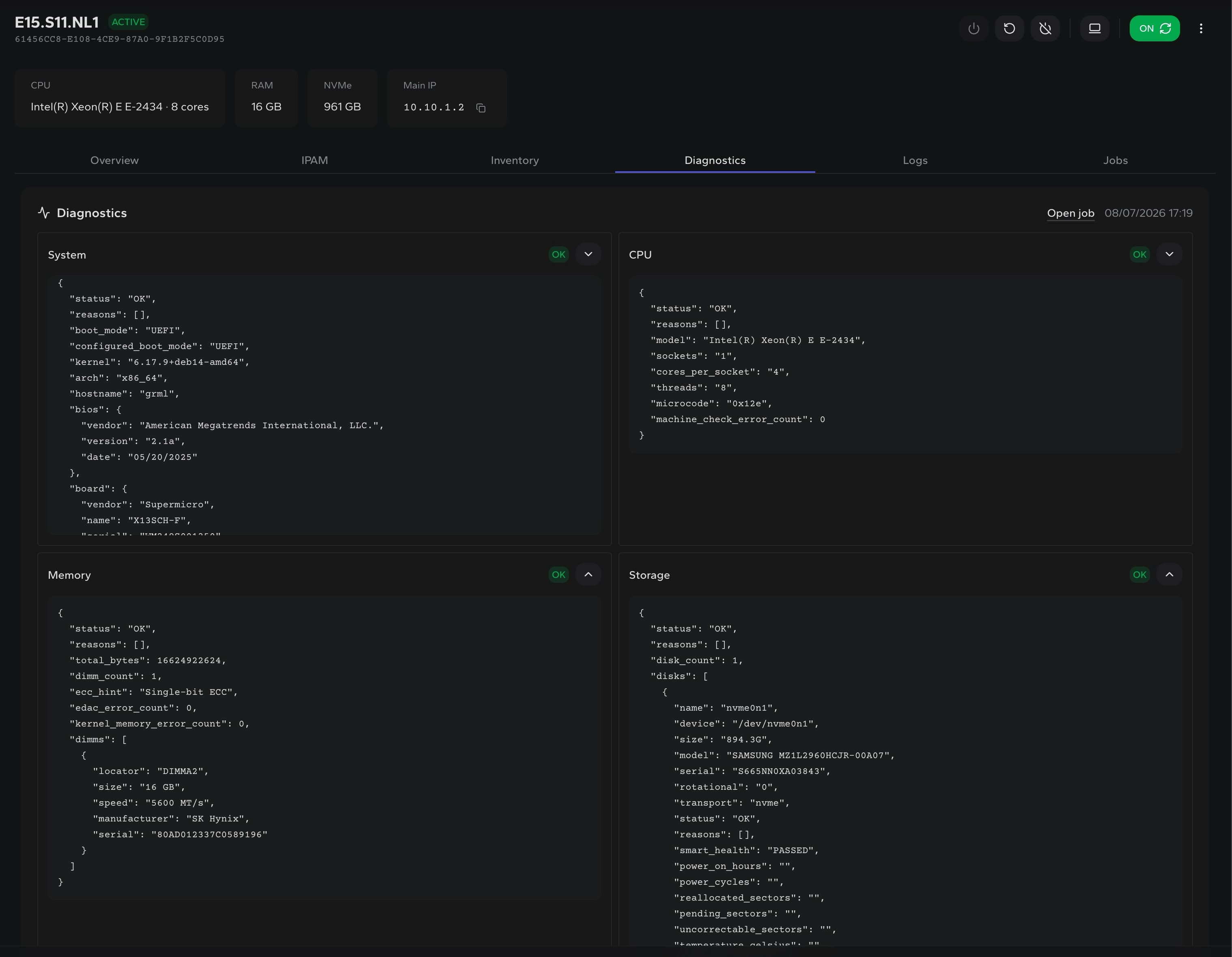Click the Memory panel title
1232x957 pixels.
(69, 575)
